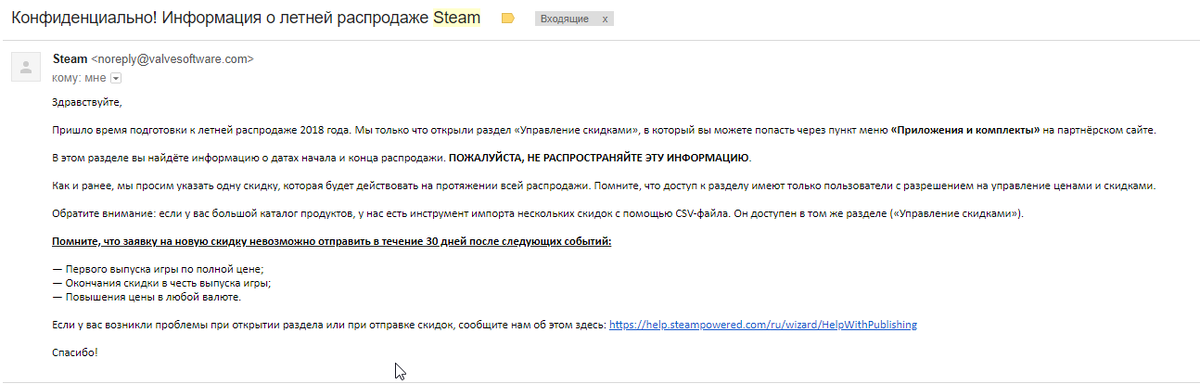Click the yellow importance marker beside subject
The height and width of the screenshot is (384, 1200).
click(x=507, y=18)
